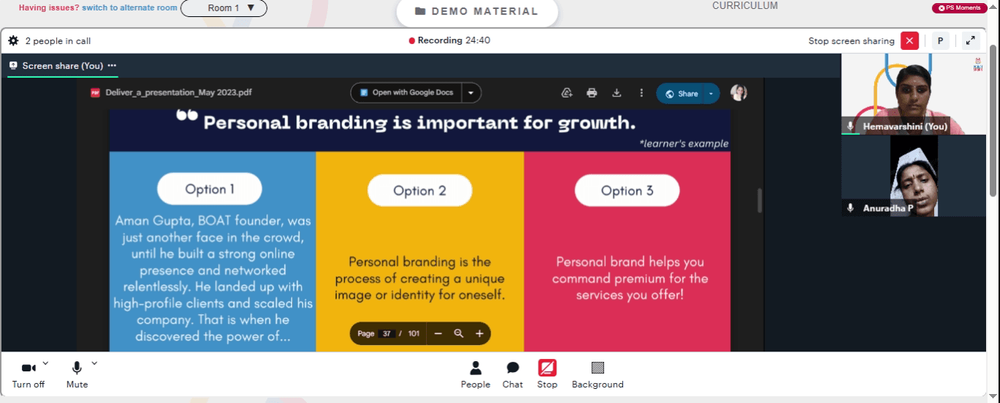Click PS Moments badge
The width and height of the screenshot is (1000, 403).
tap(960, 8)
